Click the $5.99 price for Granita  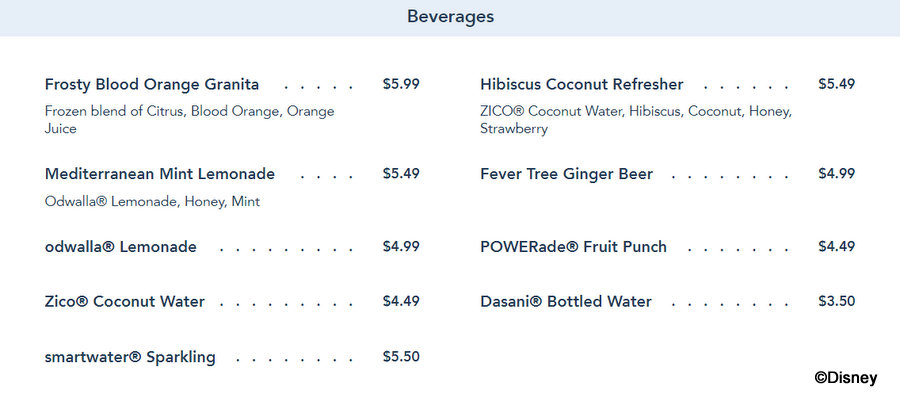(x=401, y=84)
